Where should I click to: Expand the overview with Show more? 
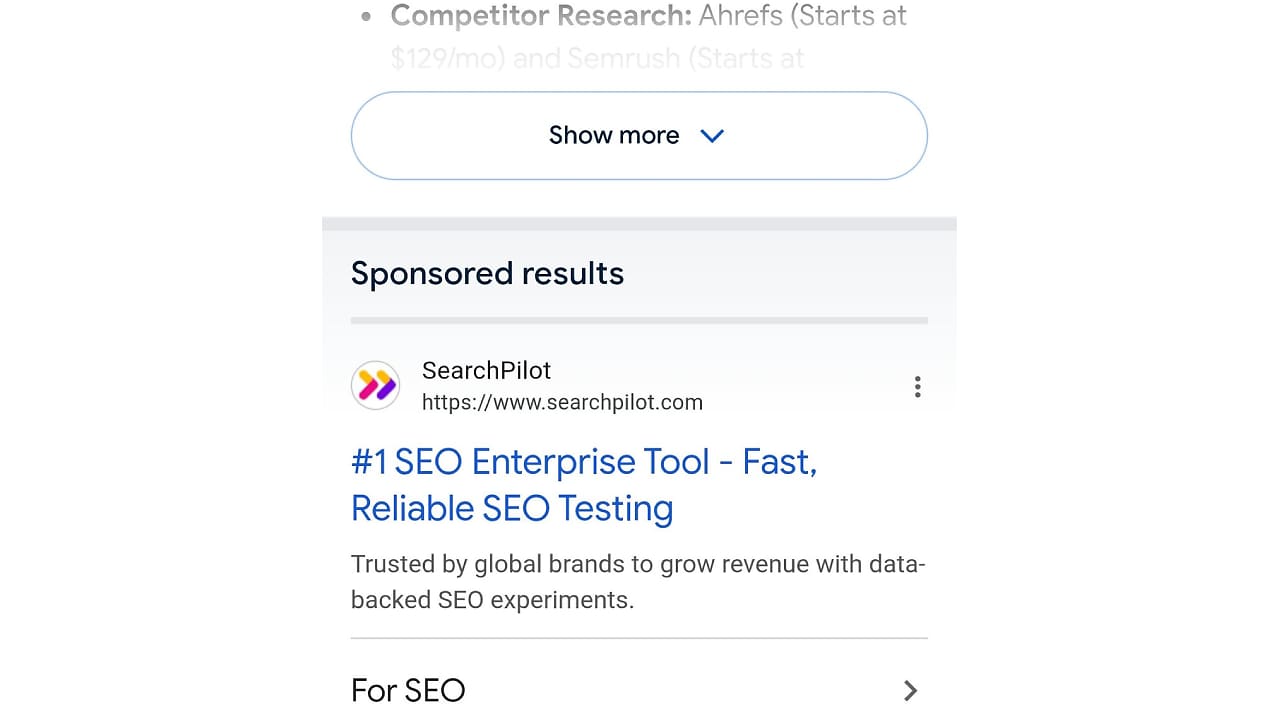639,136
